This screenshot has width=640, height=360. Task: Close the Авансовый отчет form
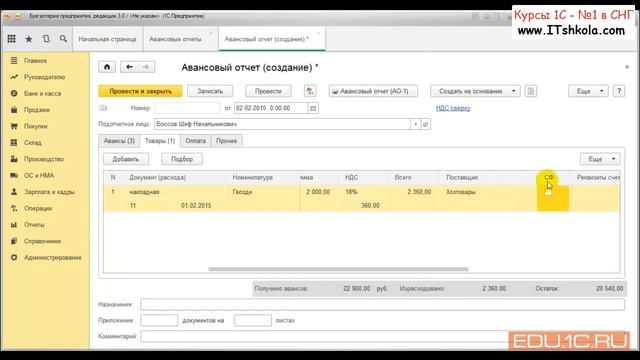[627, 67]
